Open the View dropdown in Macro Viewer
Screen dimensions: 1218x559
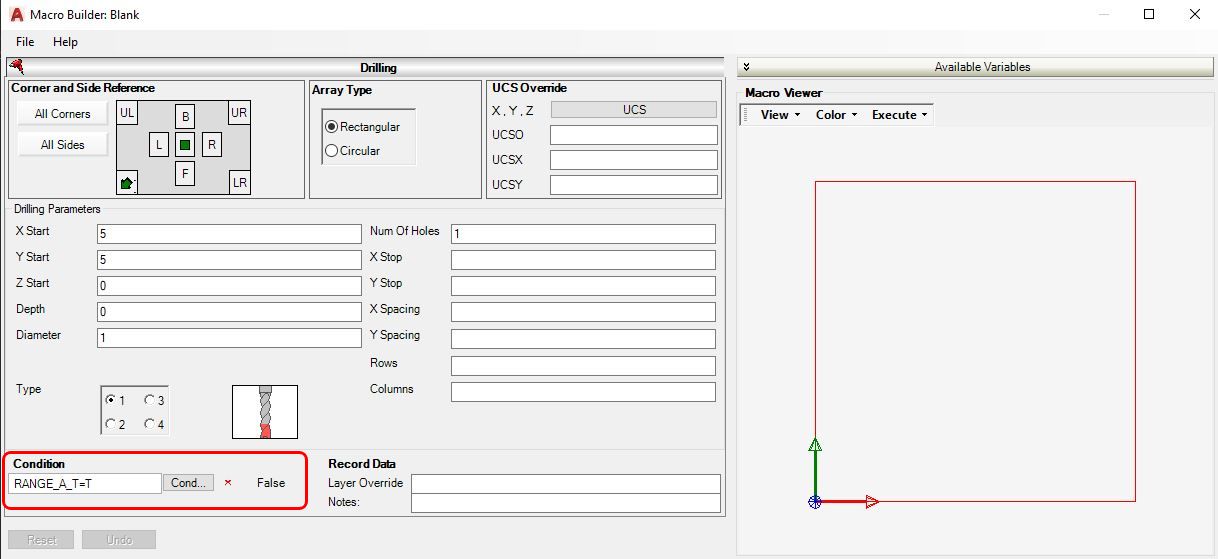pos(780,115)
